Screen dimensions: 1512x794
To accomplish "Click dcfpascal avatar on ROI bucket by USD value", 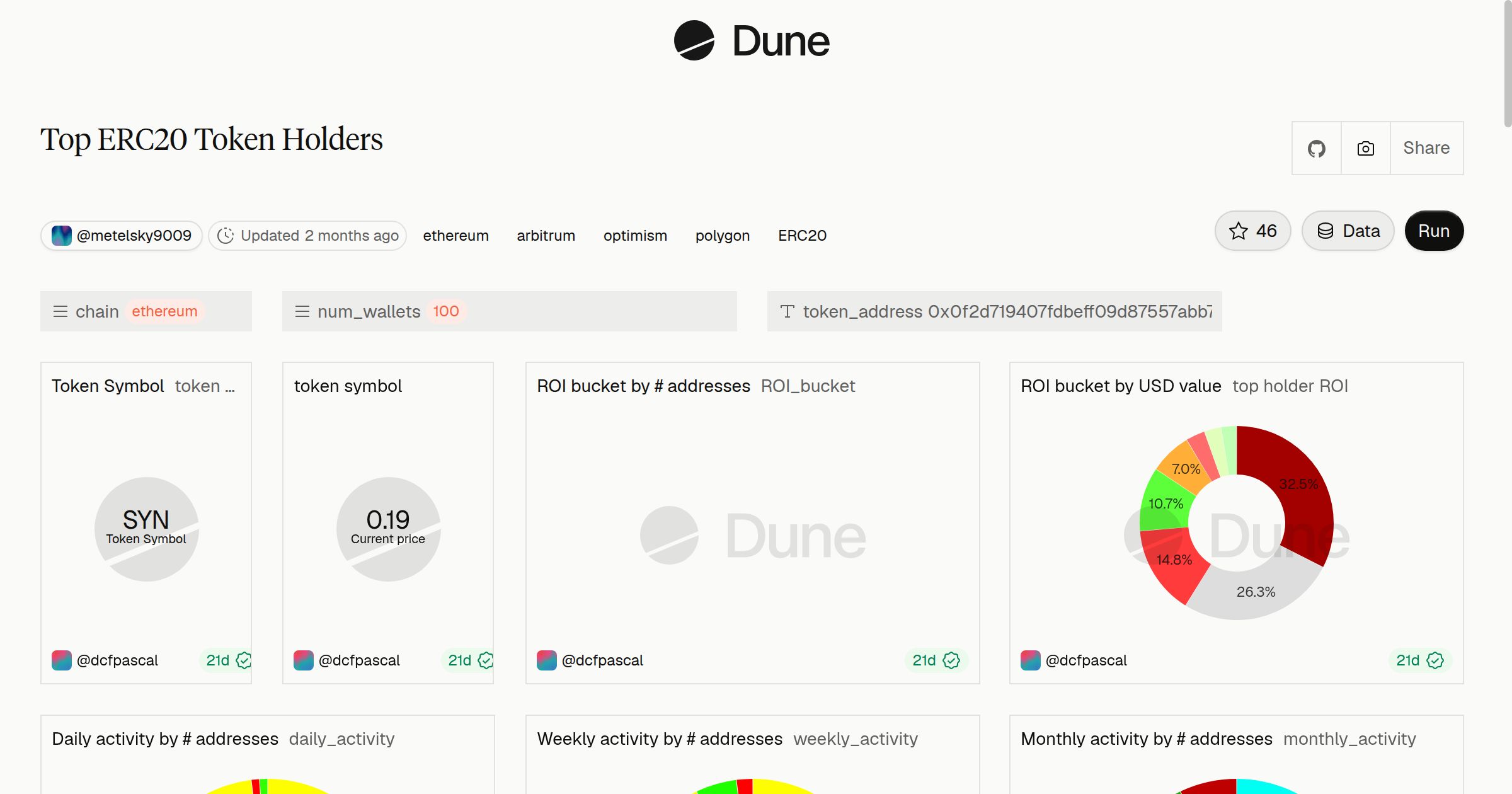I will coord(1030,660).
